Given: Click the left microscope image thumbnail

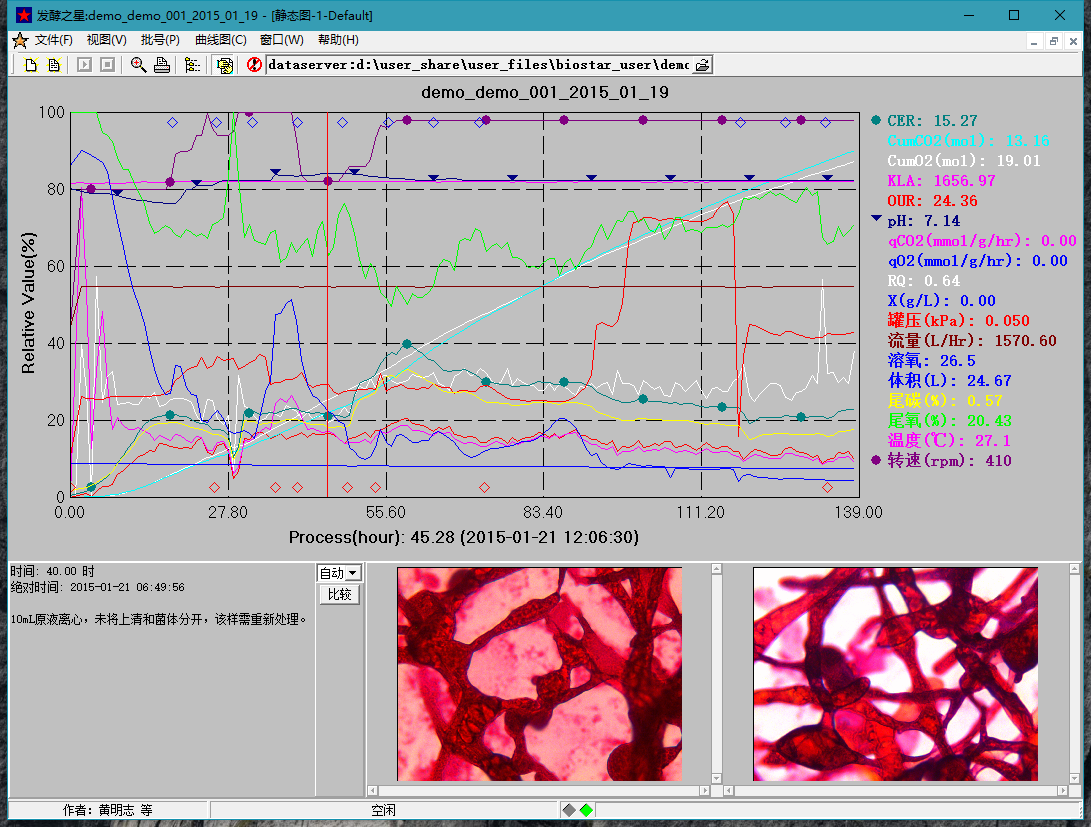Looking at the screenshot, I should [x=539, y=673].
